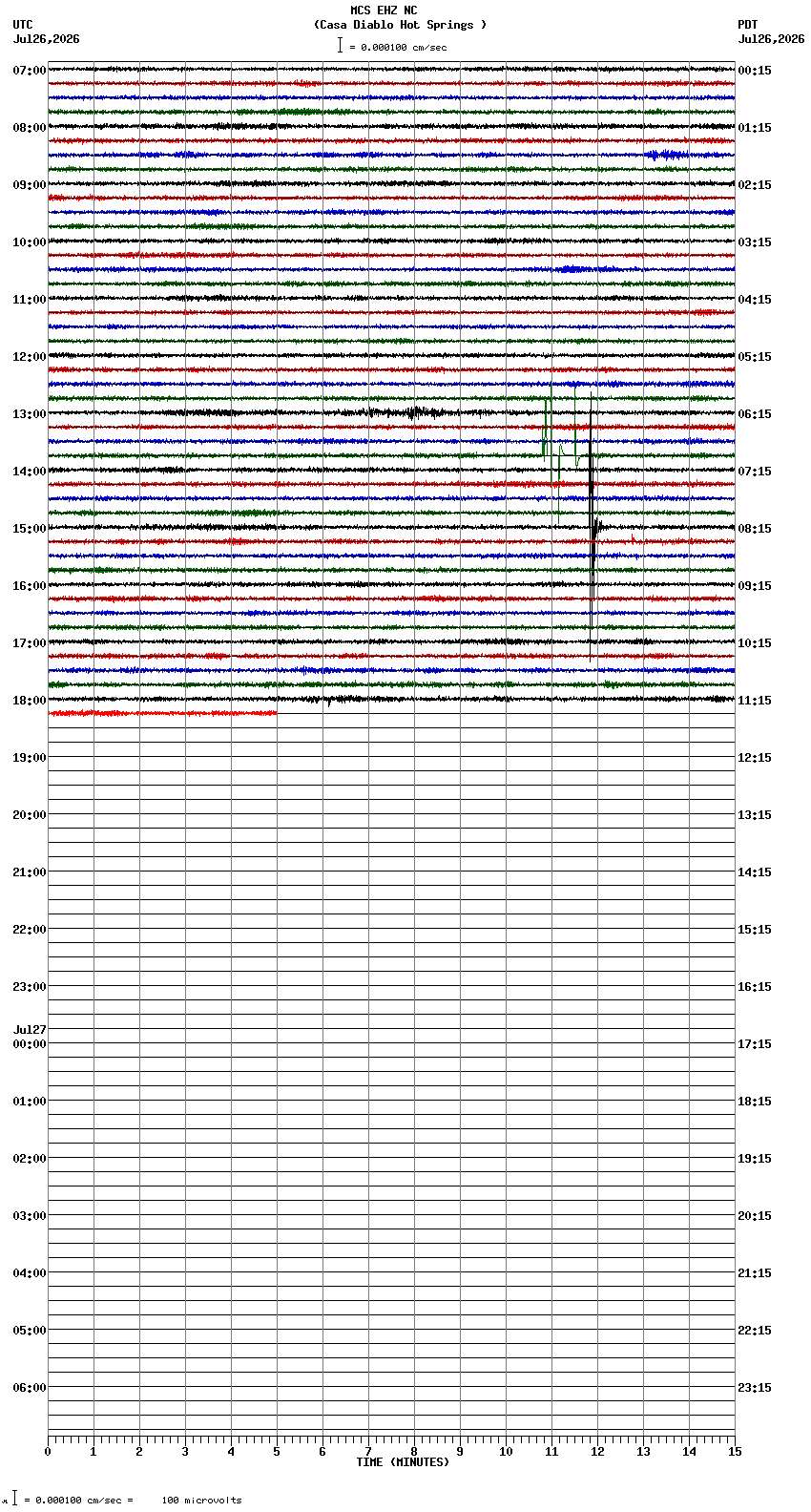Screen dimensions: 811x1512
Task: Click the UTC label at top left
Action: pyautogui.click(x=23, y=25)
